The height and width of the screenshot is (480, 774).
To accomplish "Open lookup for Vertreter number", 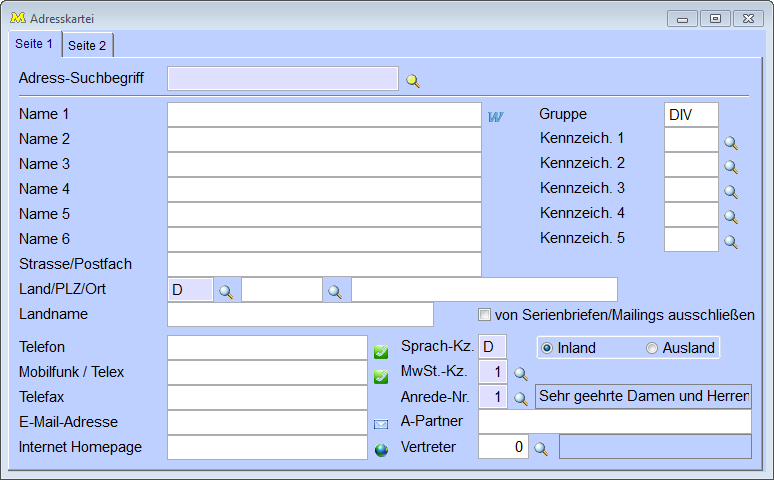I will tap(541, 449).
